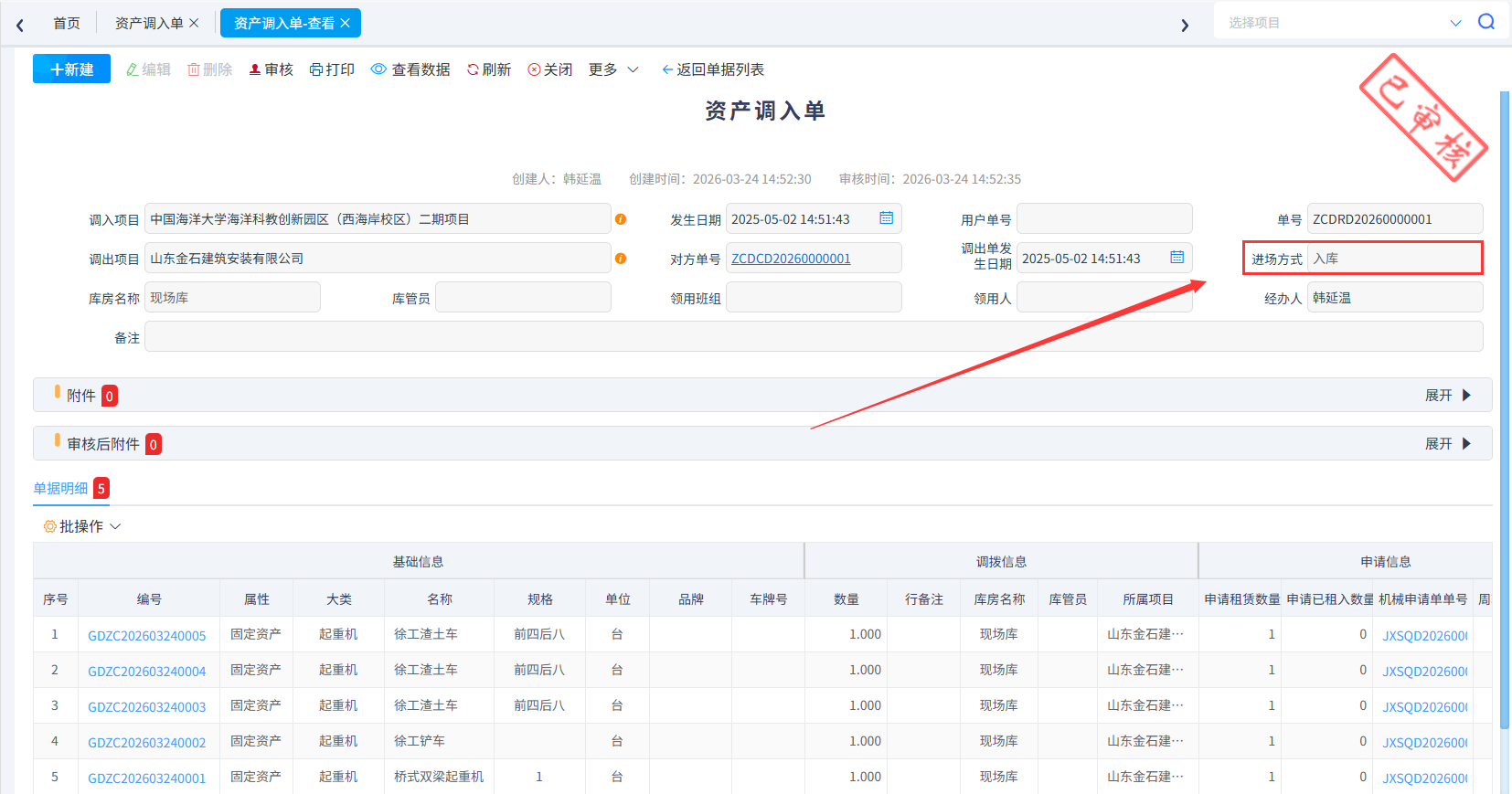This screenshot has width=1512, height=794.
Task: Expand the 审核后附件 section
Action: (1448, 444)
